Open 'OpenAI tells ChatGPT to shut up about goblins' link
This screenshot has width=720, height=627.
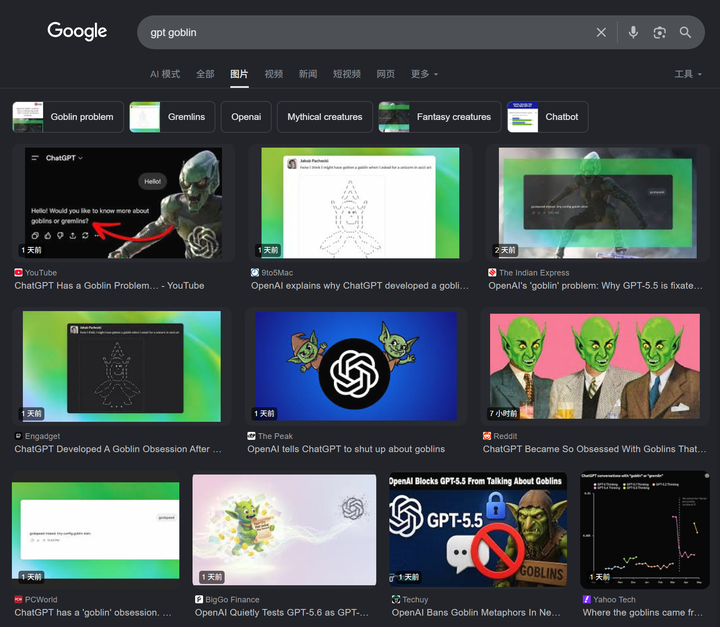pos(346,449)
